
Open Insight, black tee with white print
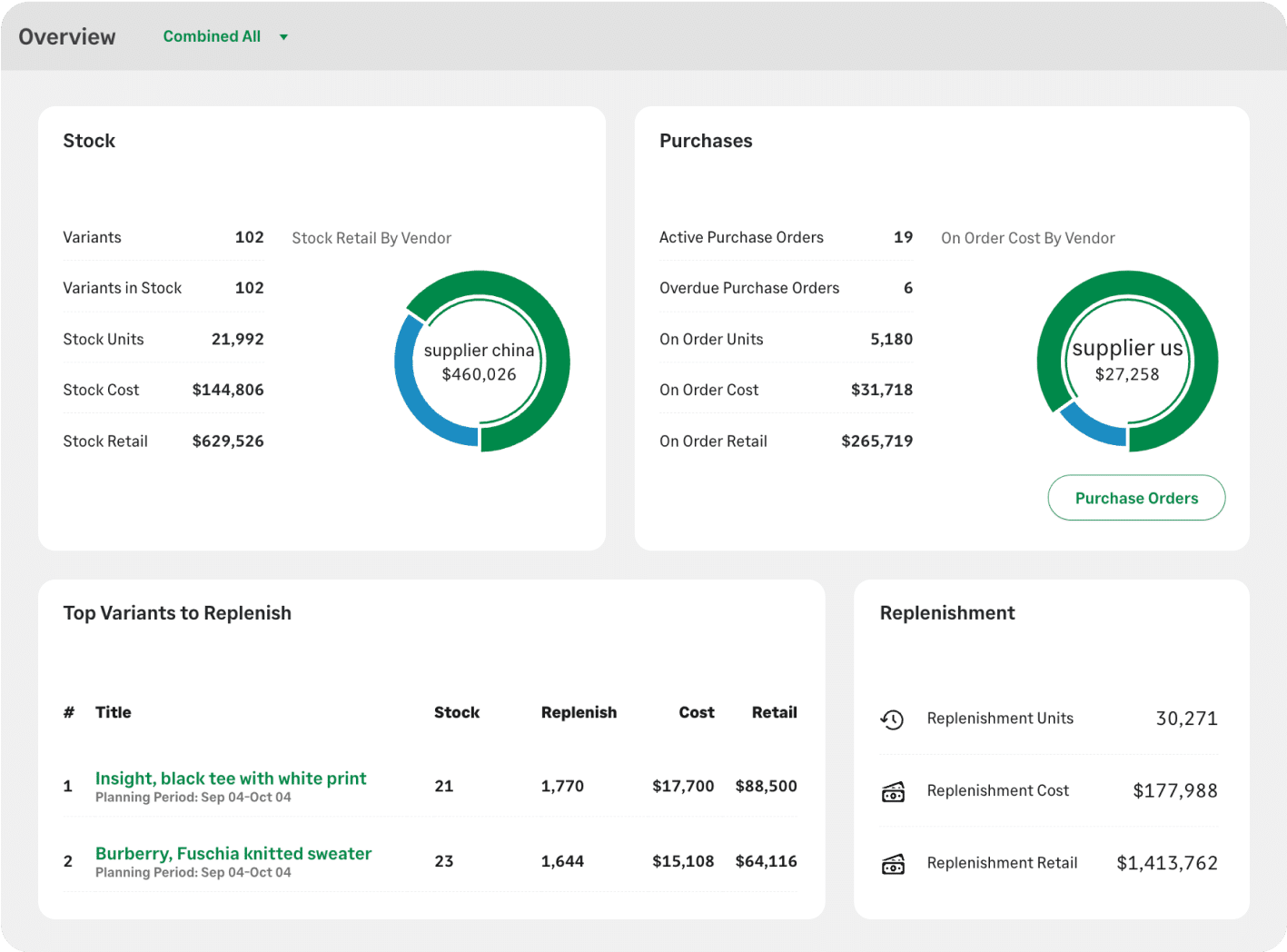(x=231, y=778)
